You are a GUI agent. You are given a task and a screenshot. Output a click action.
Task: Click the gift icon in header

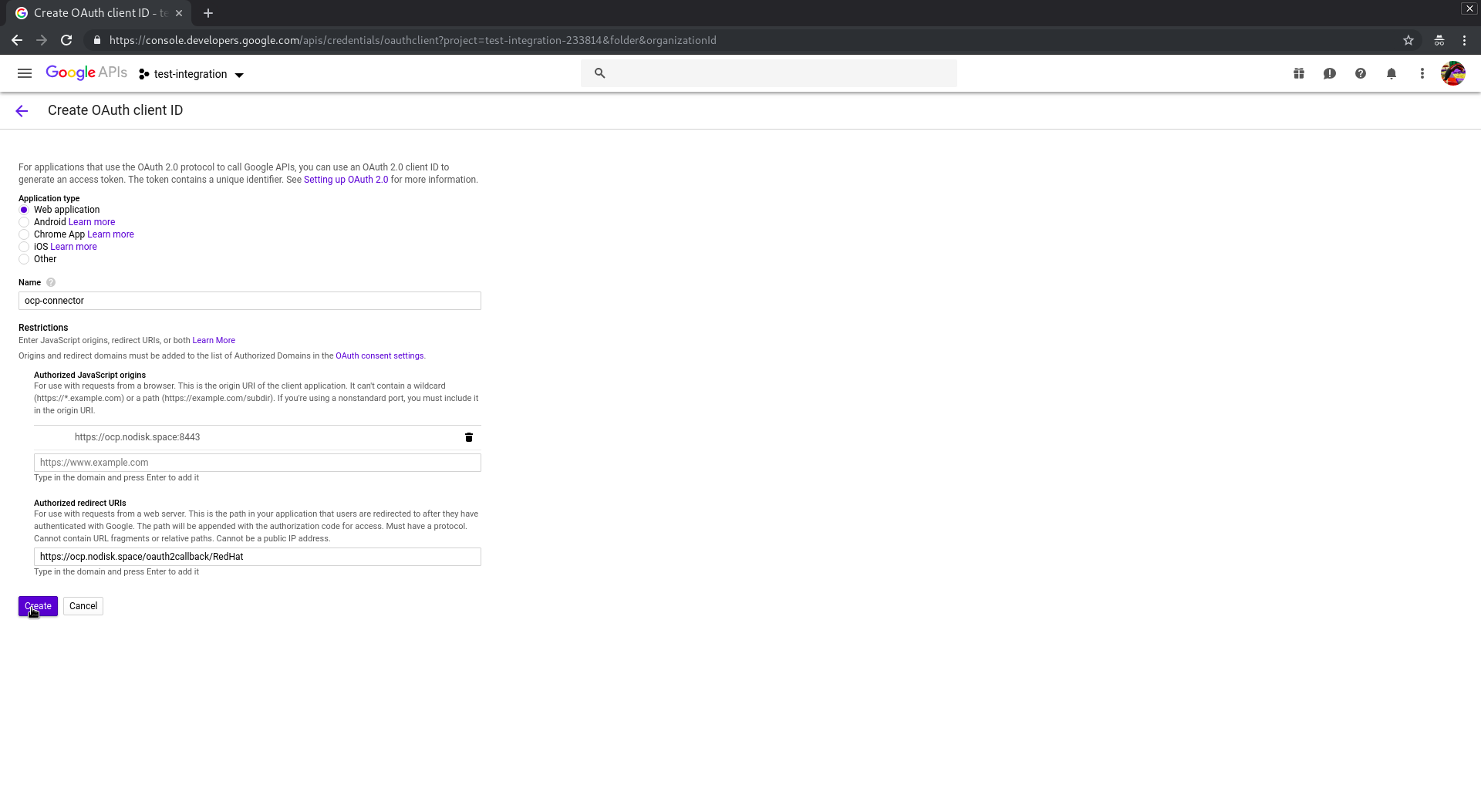pos(1299,73)
